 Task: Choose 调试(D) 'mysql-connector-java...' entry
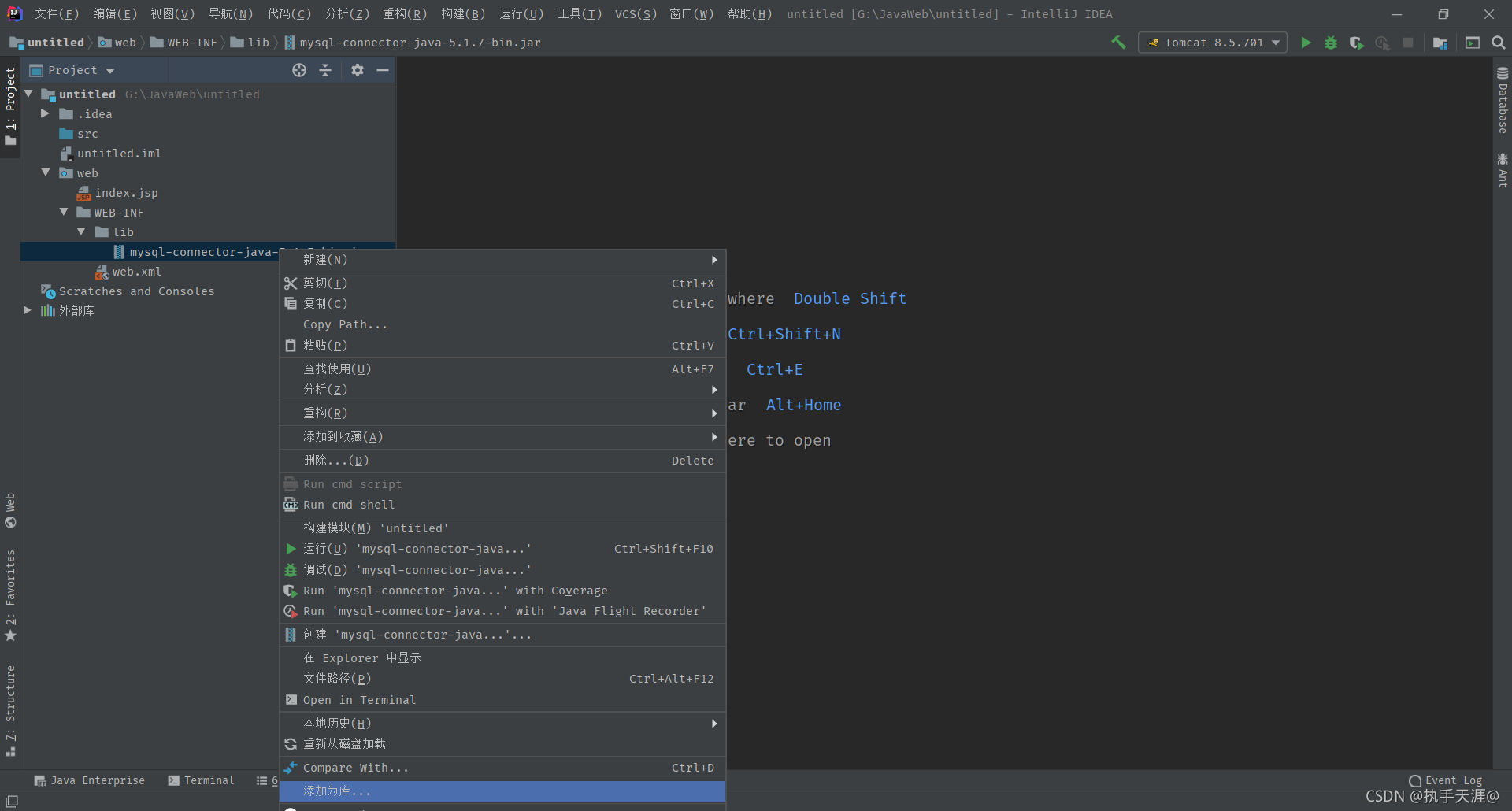(502, 570)
